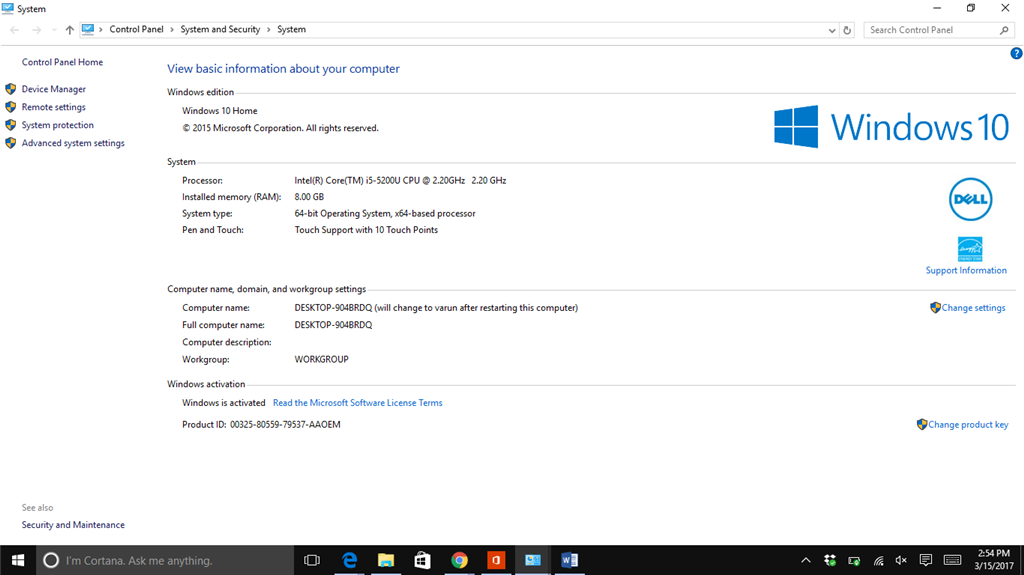Viewport: 1024px width, 575px height.
Task: Click the Energy Star logo
Action: pyautogui.click(x=970, y=249)
